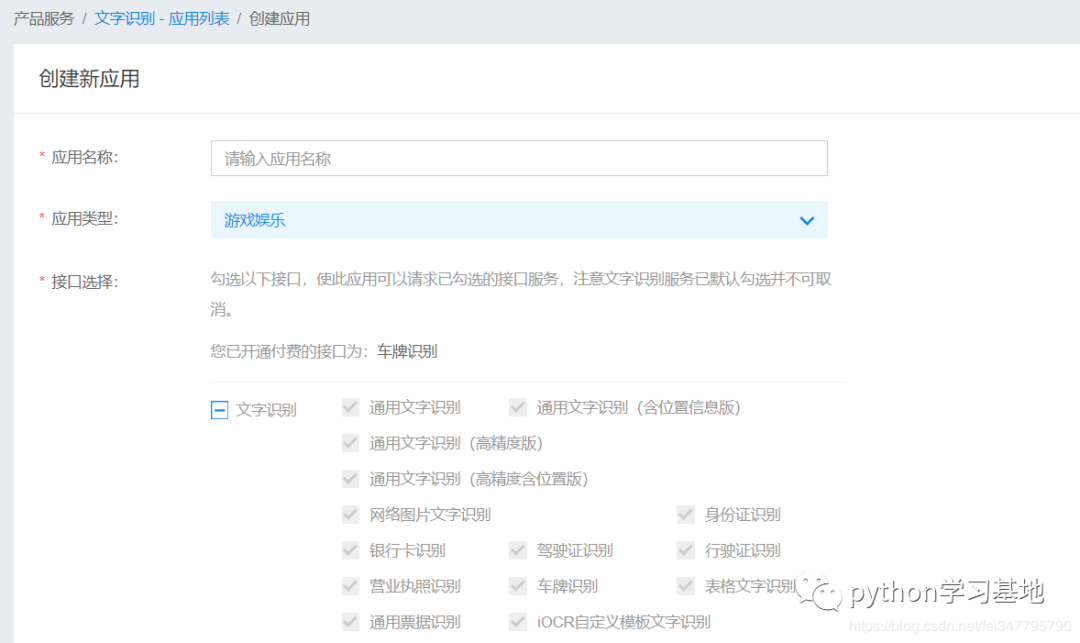Viewport: 1080px width, 643px height.
Task: Open the 应用类型 dropdown showing 游戏娱乐
Action: click(x=519, y=220)
